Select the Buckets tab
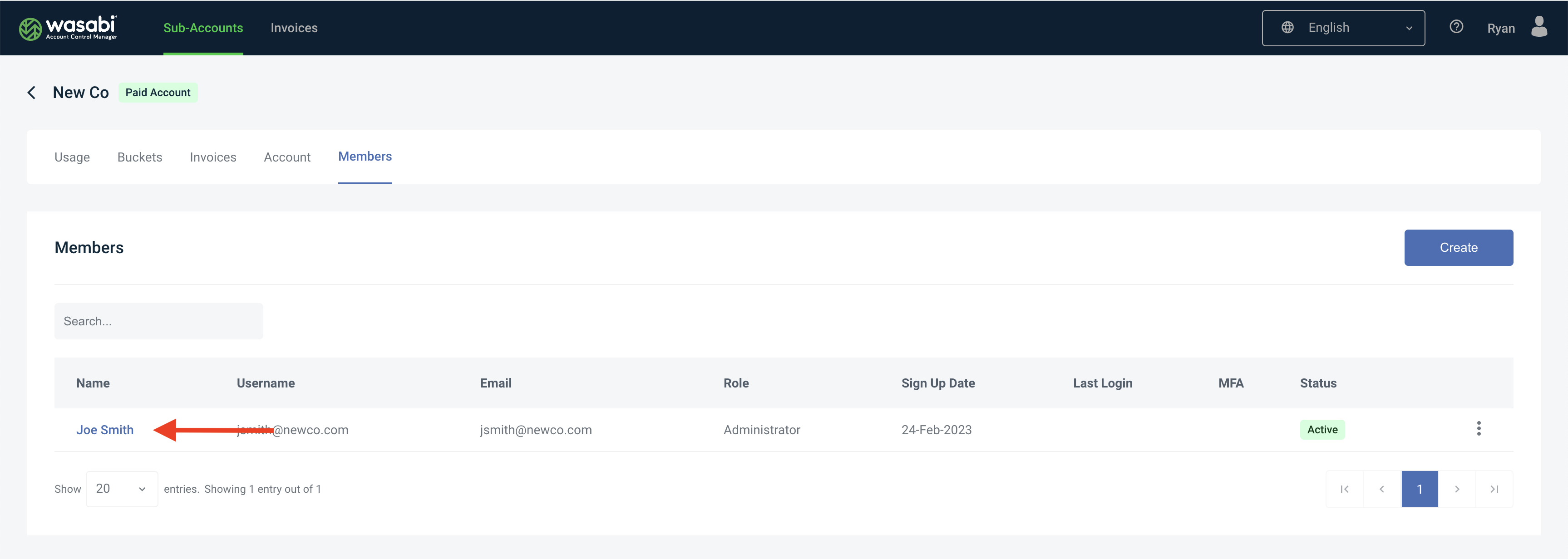Image resolution: width=1568 pixels, height=559 pixels. point(139,157)
